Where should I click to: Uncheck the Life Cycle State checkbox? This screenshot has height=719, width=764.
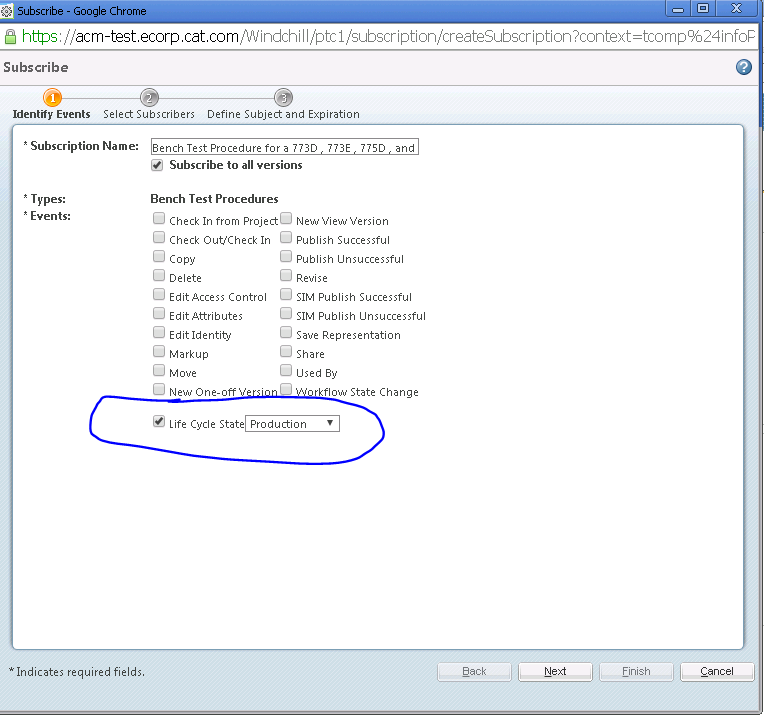pyautogui.click(x=159, y=422)
